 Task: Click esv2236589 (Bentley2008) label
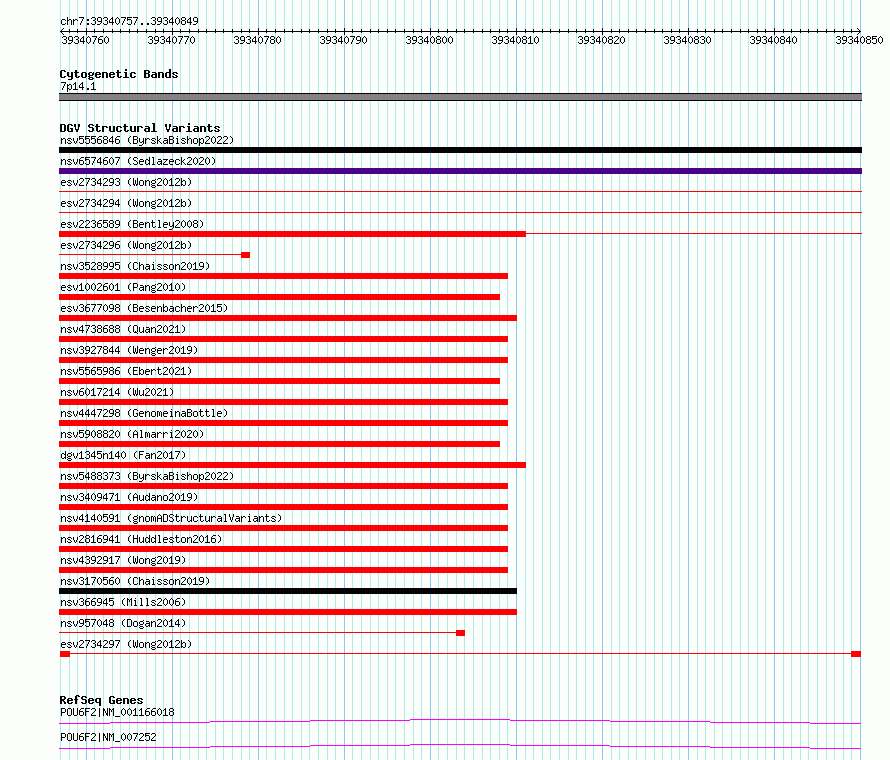(132, 224)
